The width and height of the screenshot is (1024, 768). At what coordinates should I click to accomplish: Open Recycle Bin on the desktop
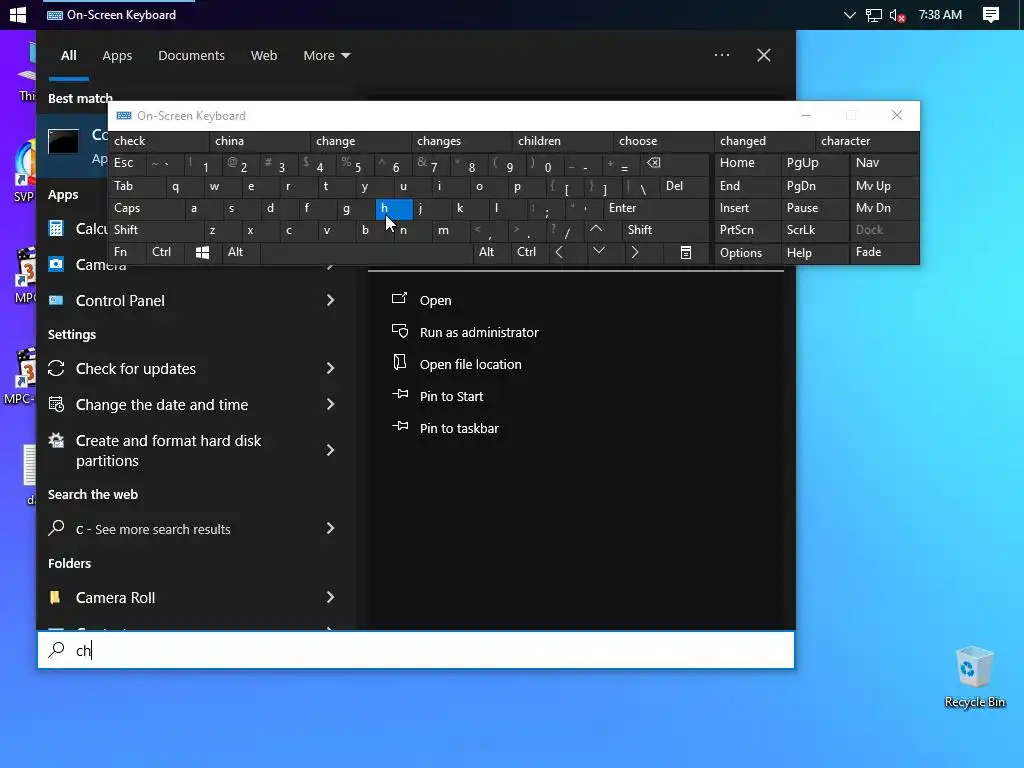(x=974, y=677)
